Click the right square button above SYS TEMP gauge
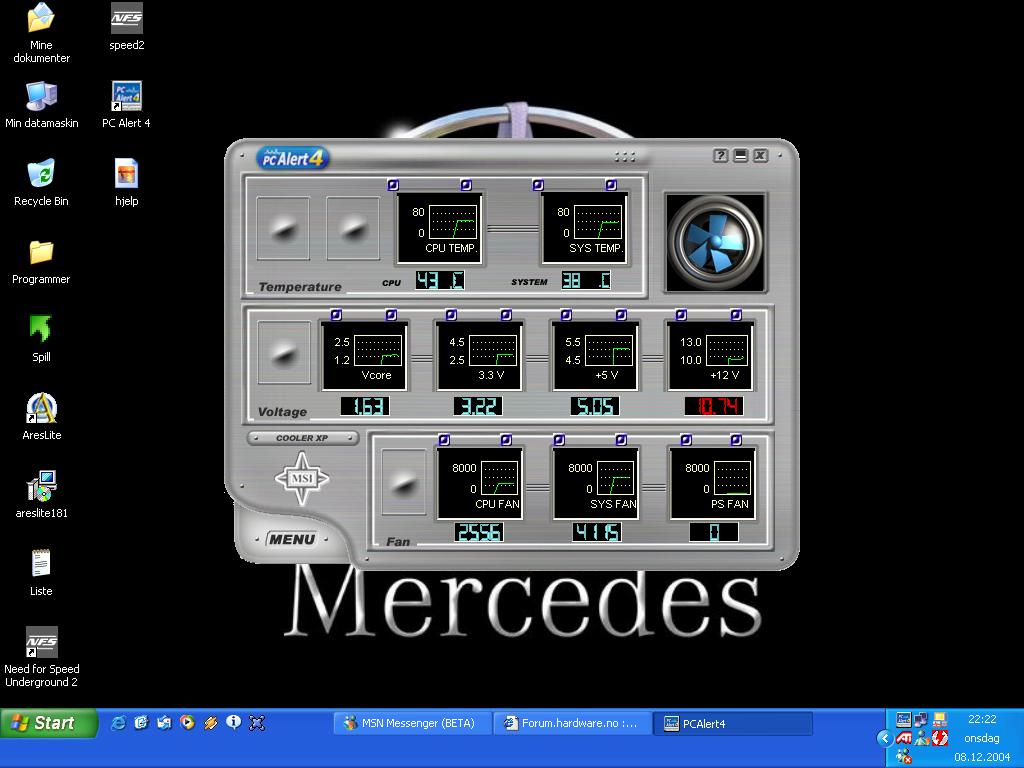 (x=611, y=185)
